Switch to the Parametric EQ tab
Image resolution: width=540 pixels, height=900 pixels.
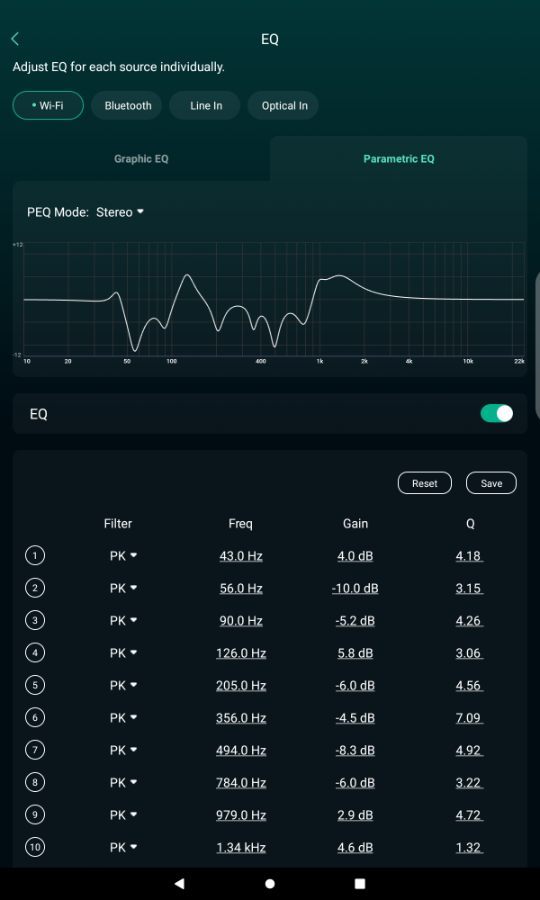point(399,159)
